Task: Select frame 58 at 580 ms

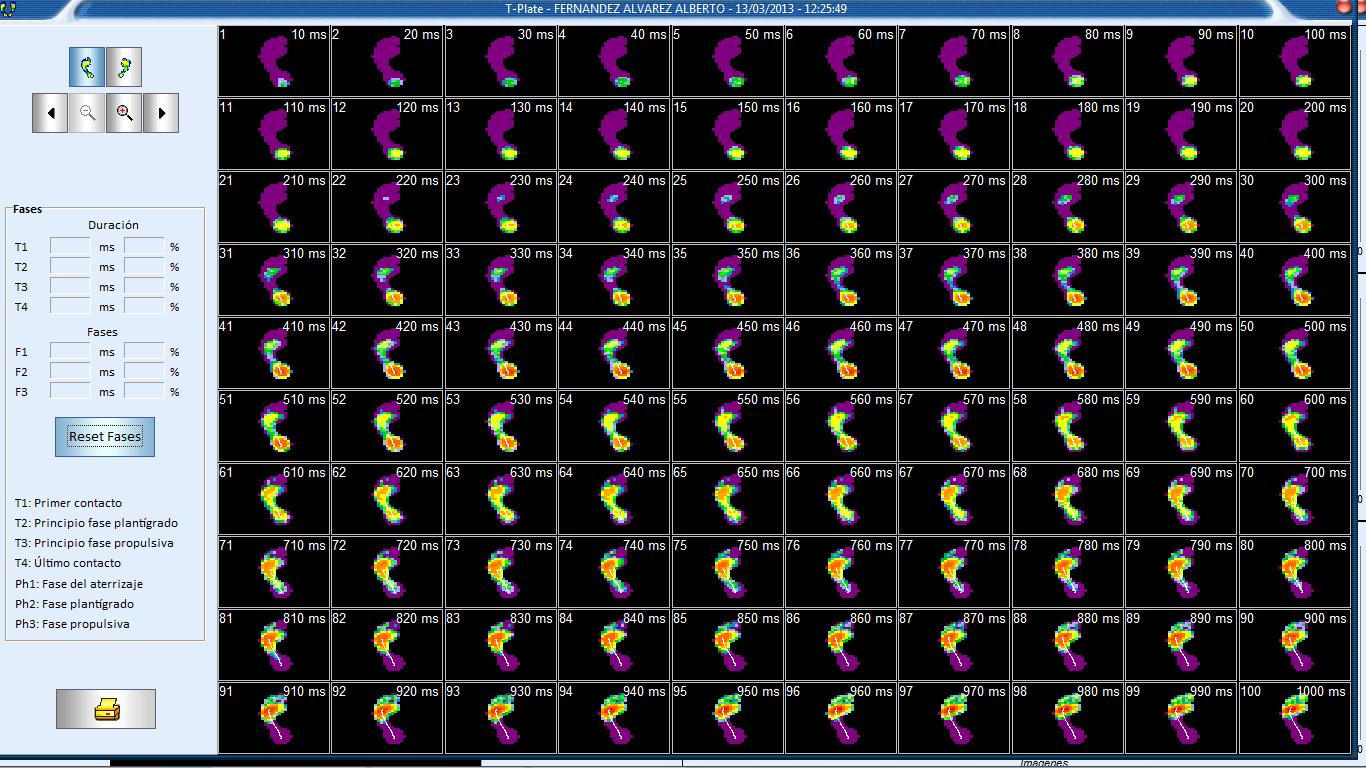Action: [x=1068, y=426]
